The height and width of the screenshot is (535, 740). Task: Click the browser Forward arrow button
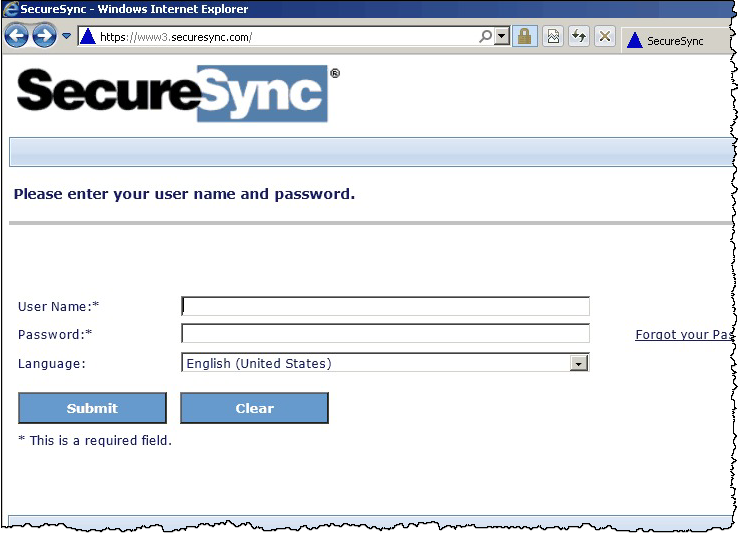[44, 36]
